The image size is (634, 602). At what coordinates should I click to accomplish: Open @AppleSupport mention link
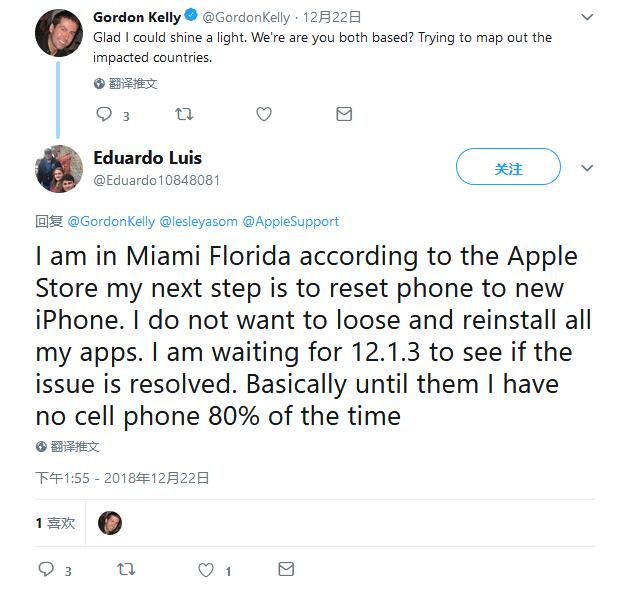[290, 221]
